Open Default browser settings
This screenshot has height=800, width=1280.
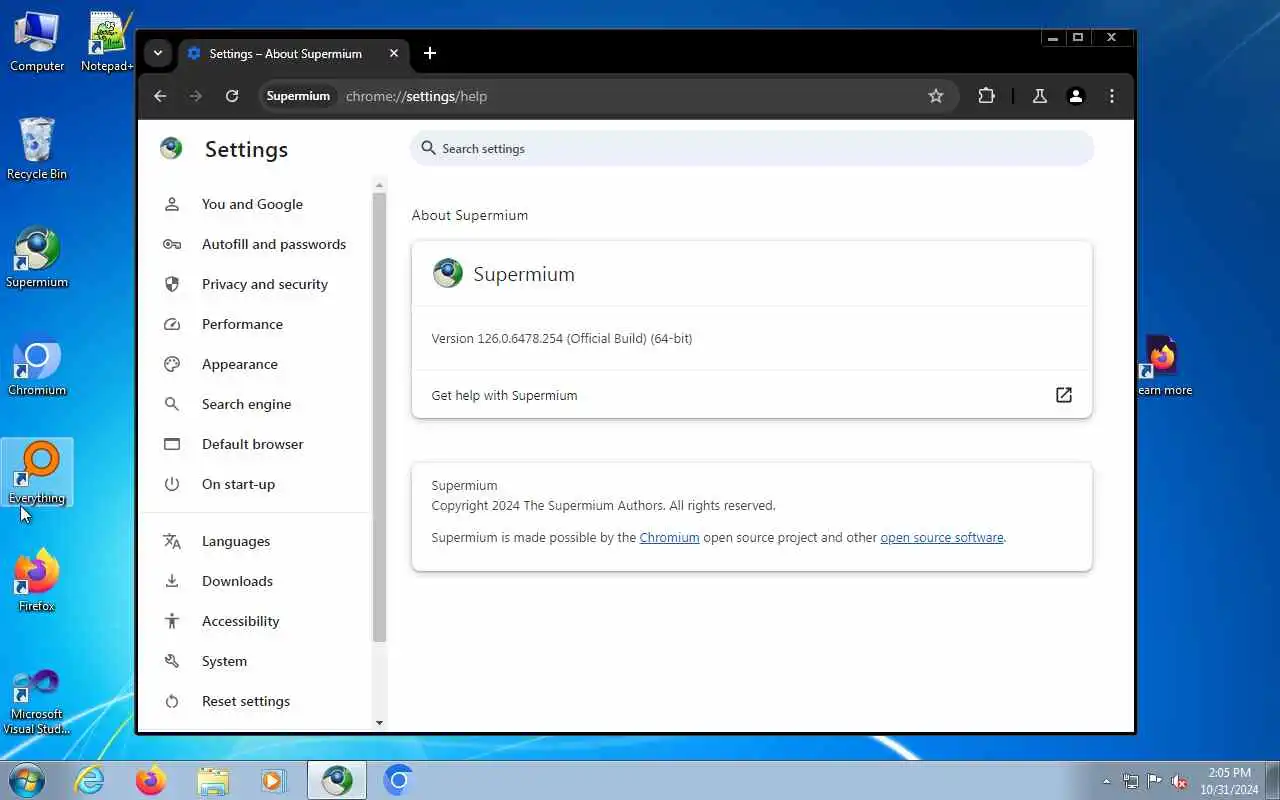(x=252, y=444)
